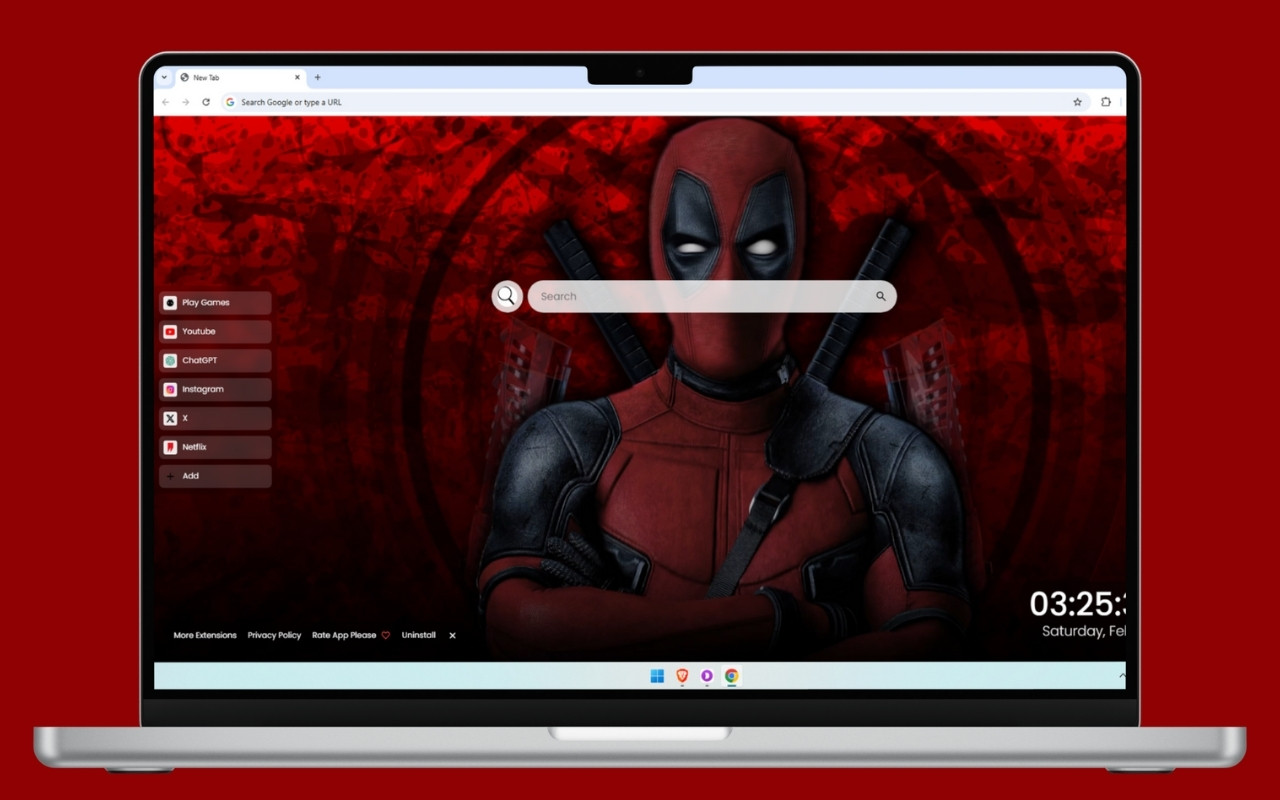Go forward with the browser forward arrow
This screenshot has height=800, width=1280.
186,102
